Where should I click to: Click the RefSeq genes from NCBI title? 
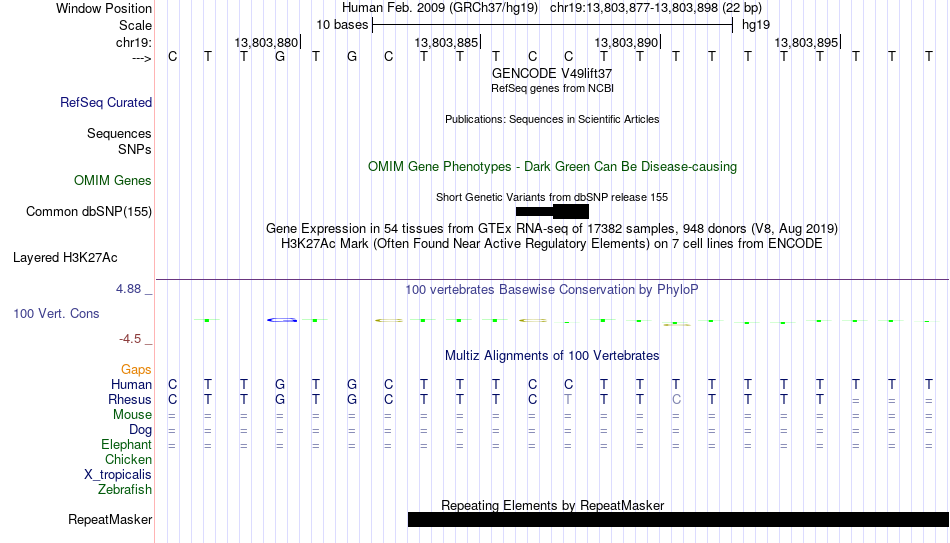coord(552,88)
